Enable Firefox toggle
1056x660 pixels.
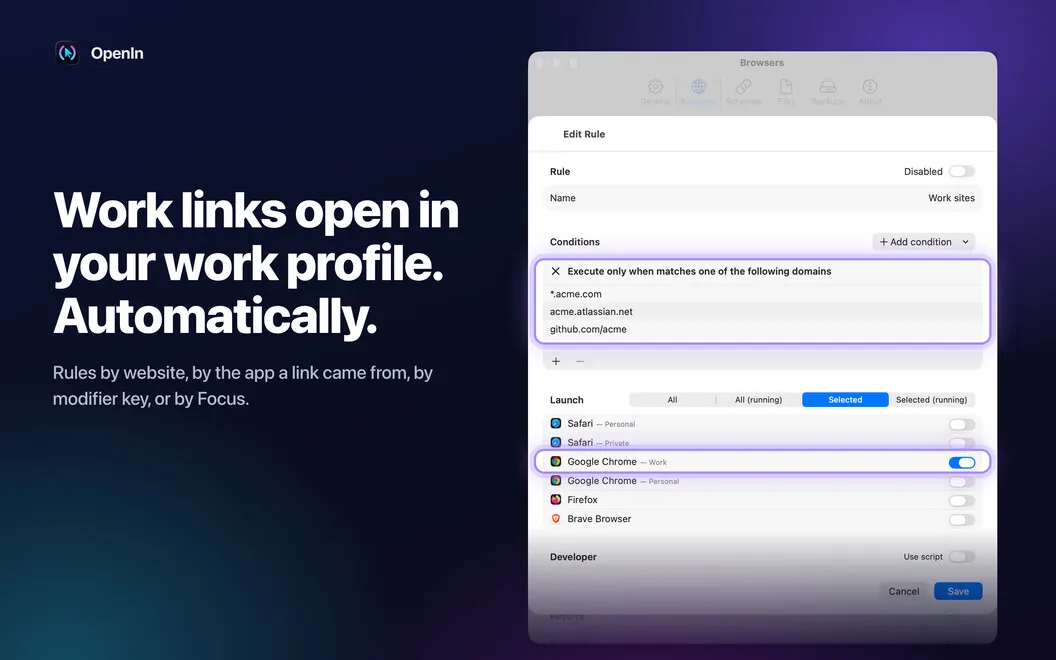(x=962, y=500)
